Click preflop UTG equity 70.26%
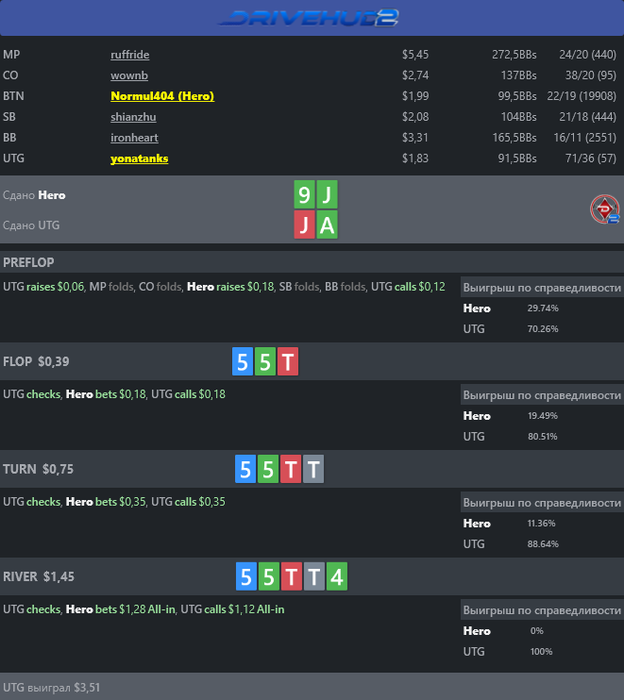Screen dimensions: 624x700 coord(543,329)
